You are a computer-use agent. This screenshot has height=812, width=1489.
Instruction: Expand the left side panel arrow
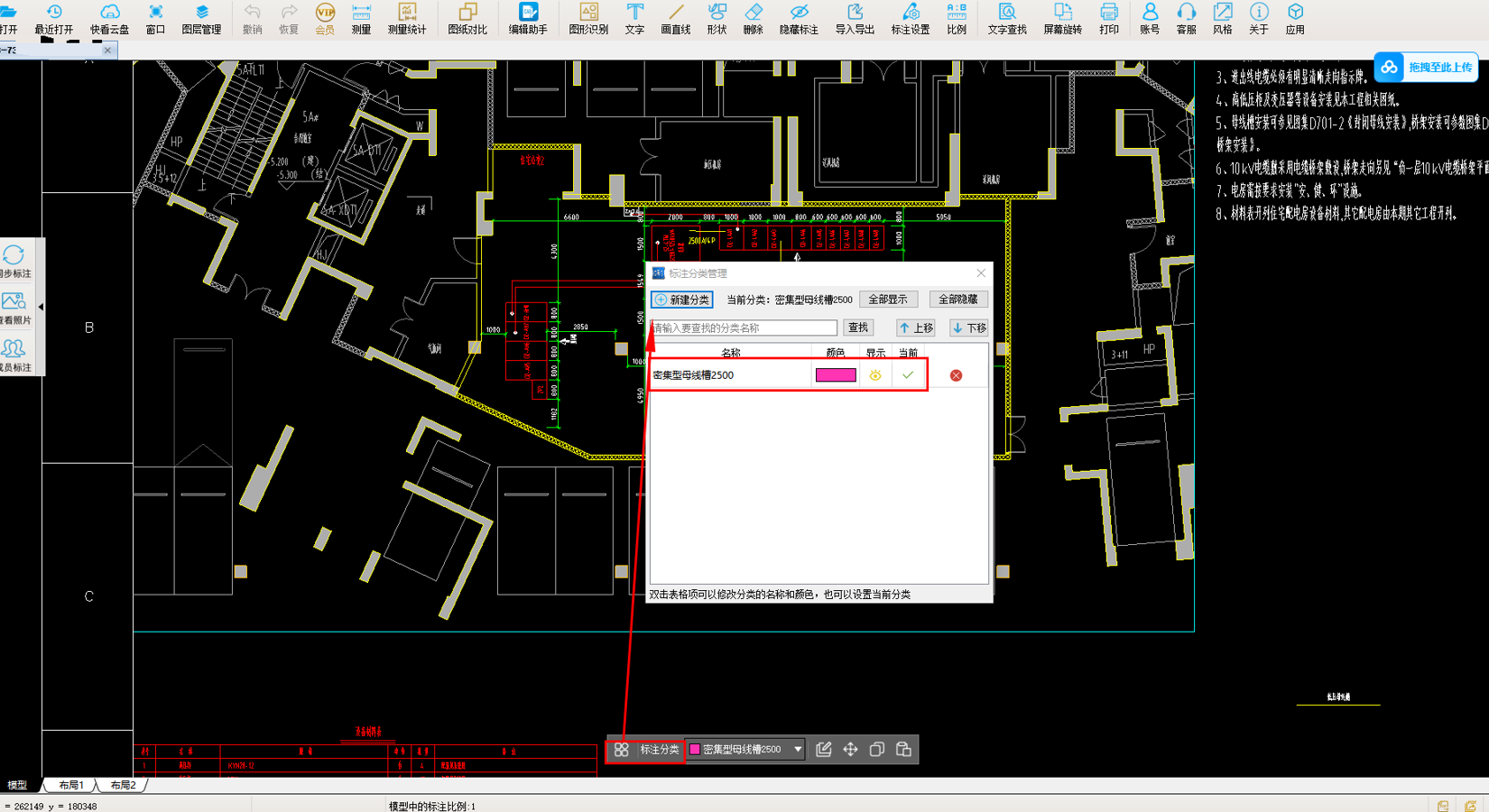[41, 307]
